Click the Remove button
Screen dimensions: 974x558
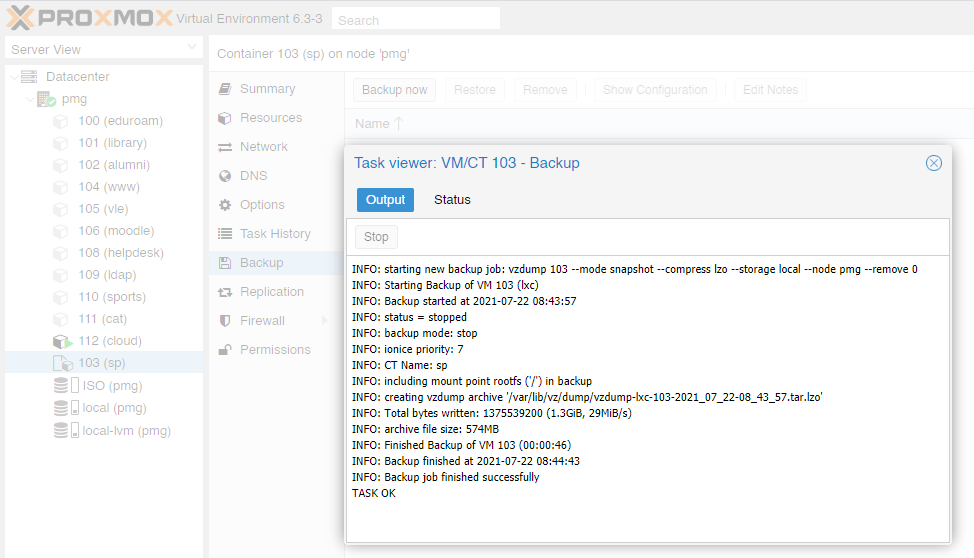[545, 90]
